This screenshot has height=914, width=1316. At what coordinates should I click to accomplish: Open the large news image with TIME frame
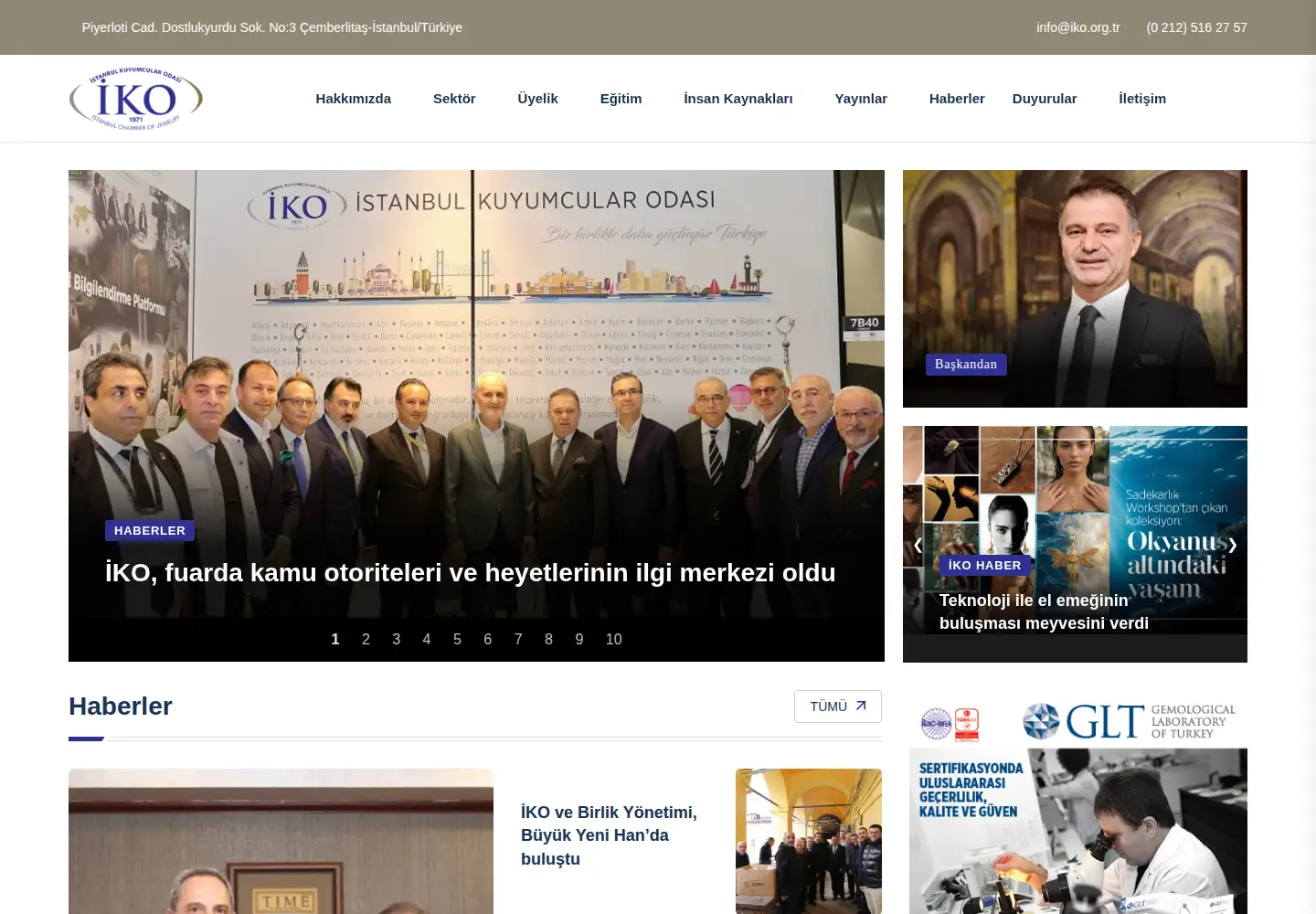click(281, 841)
